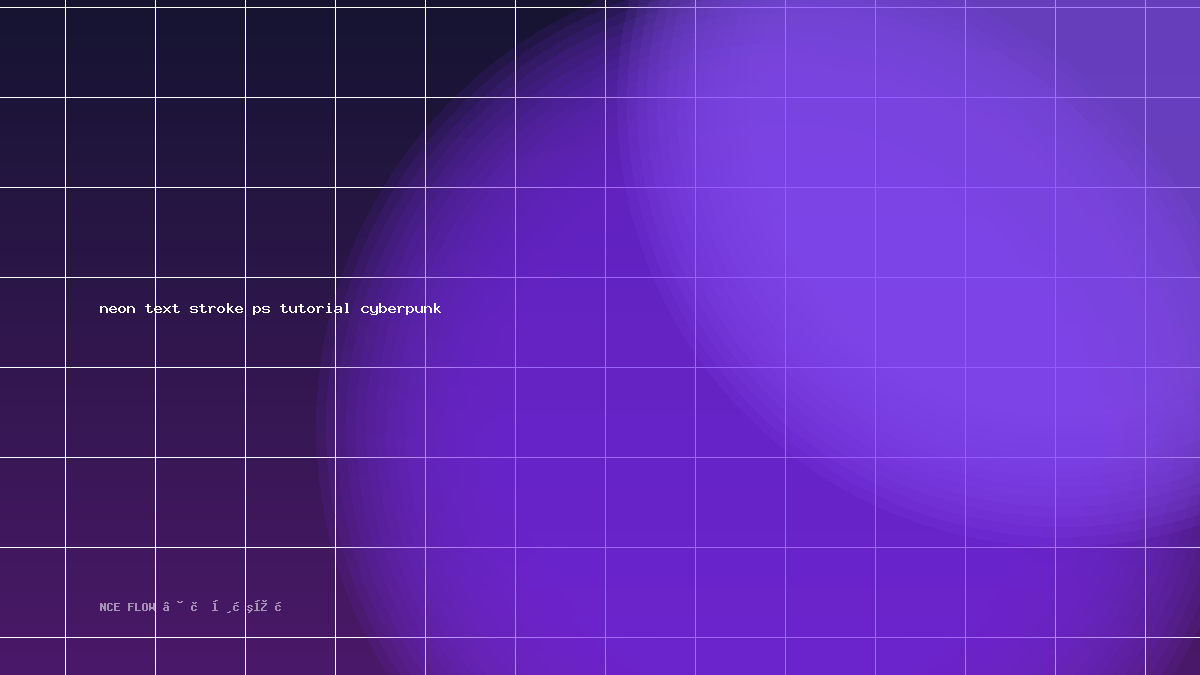Image resolution: width=1200 pixels, height=675 pixels.
Task: Click the word "stroke" in the headline
Action: 216,308
